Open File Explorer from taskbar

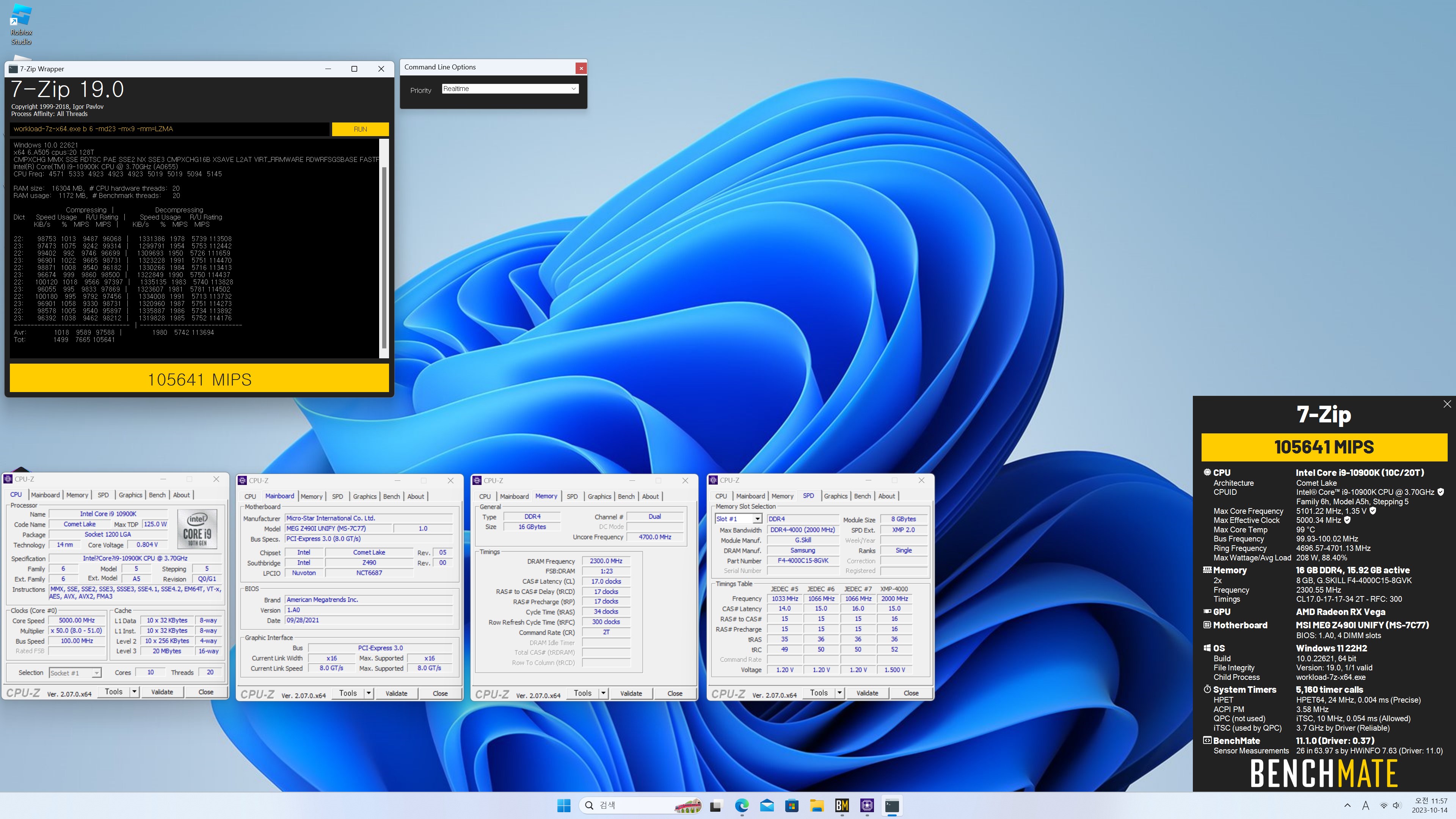click(817, 805)
